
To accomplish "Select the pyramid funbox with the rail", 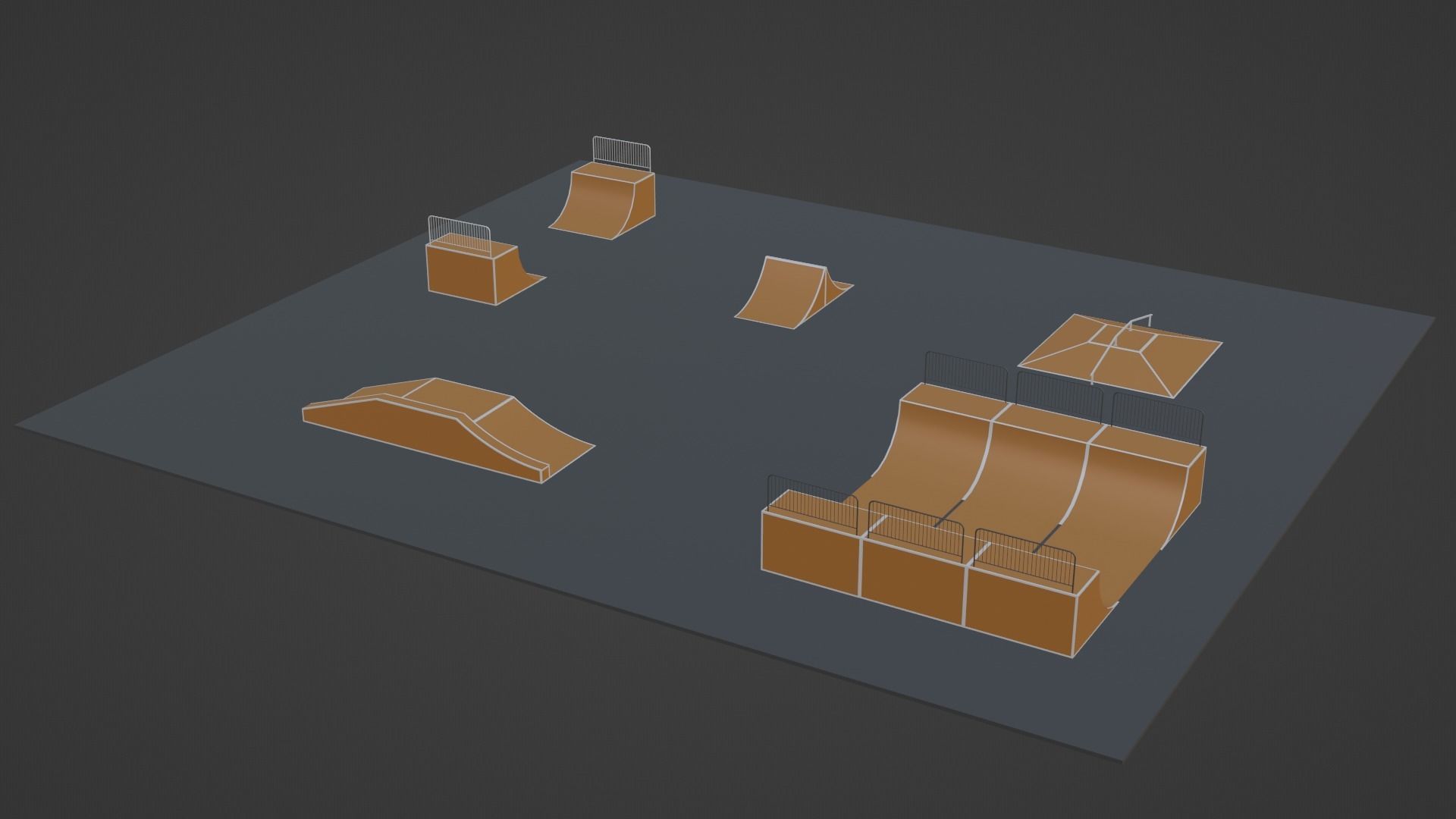I will [x=1119, y=355].
